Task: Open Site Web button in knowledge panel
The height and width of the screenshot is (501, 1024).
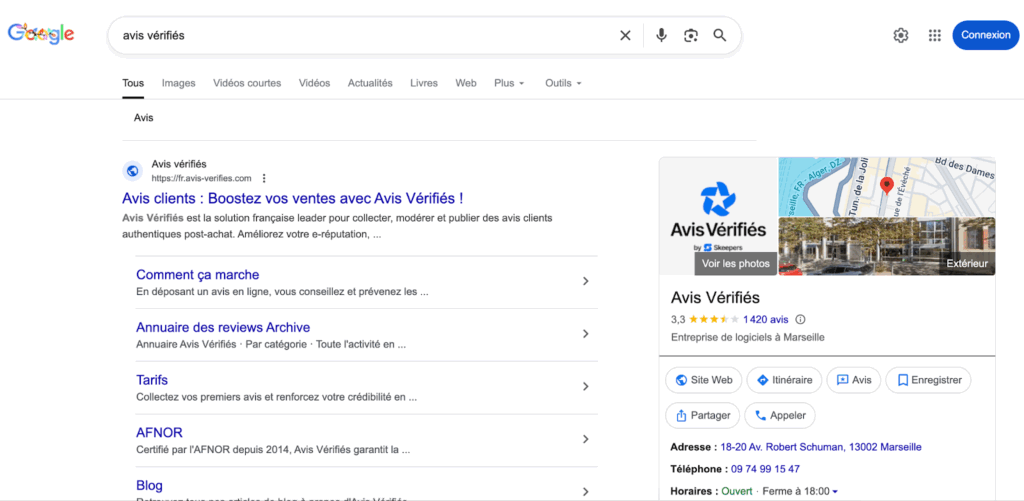Action: (x=703, y=380)
